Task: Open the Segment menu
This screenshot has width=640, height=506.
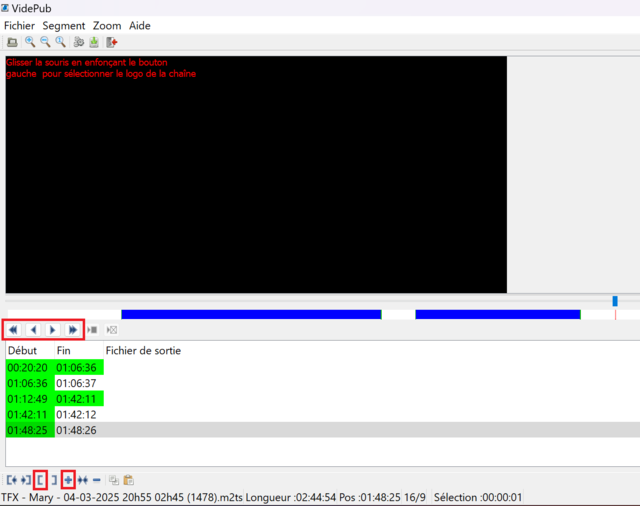Action: 64,26
